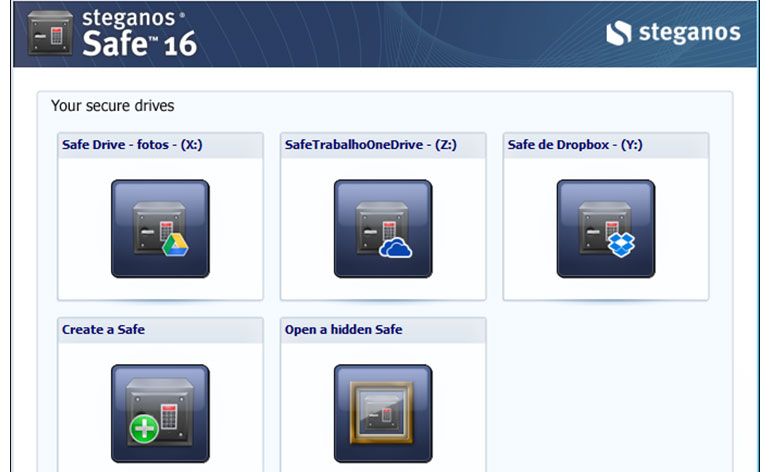770x472 pixels.
Task: Click the 'Safe 16' product title
Action: tap(138, 43)
